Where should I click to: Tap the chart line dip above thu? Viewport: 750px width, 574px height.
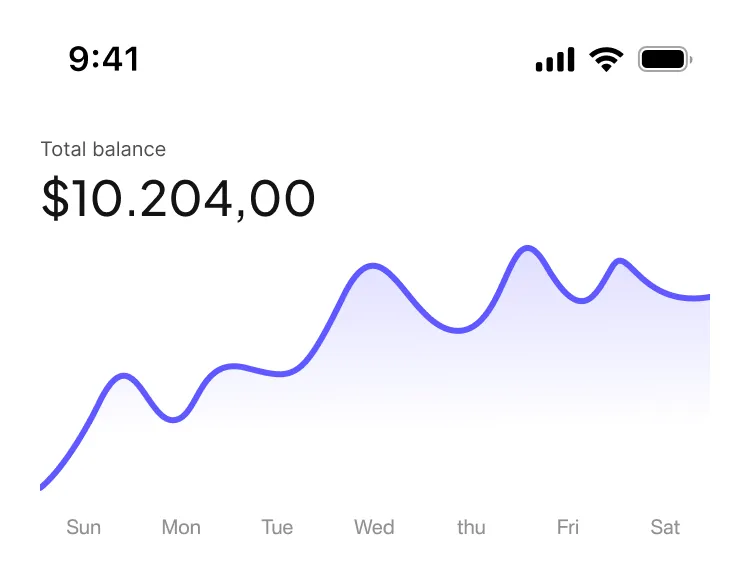point(459,330)
